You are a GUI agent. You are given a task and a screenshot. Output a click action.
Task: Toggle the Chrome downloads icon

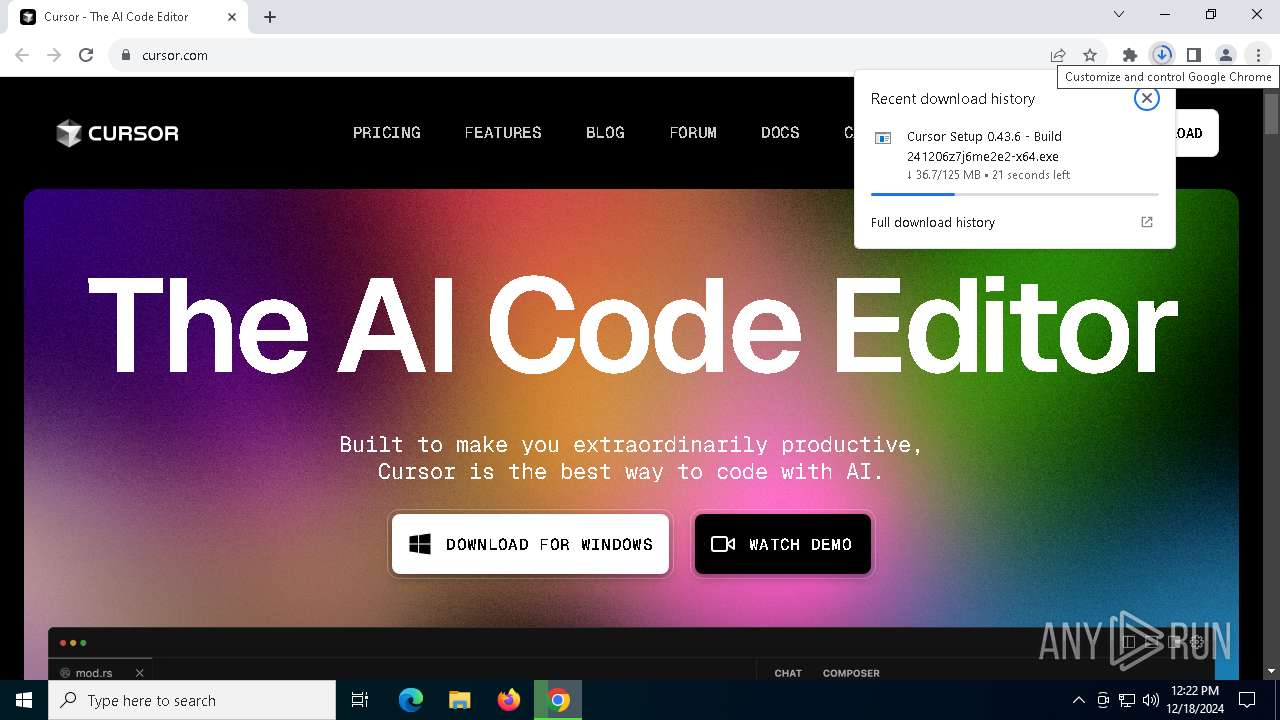(x=1162, y=55)
